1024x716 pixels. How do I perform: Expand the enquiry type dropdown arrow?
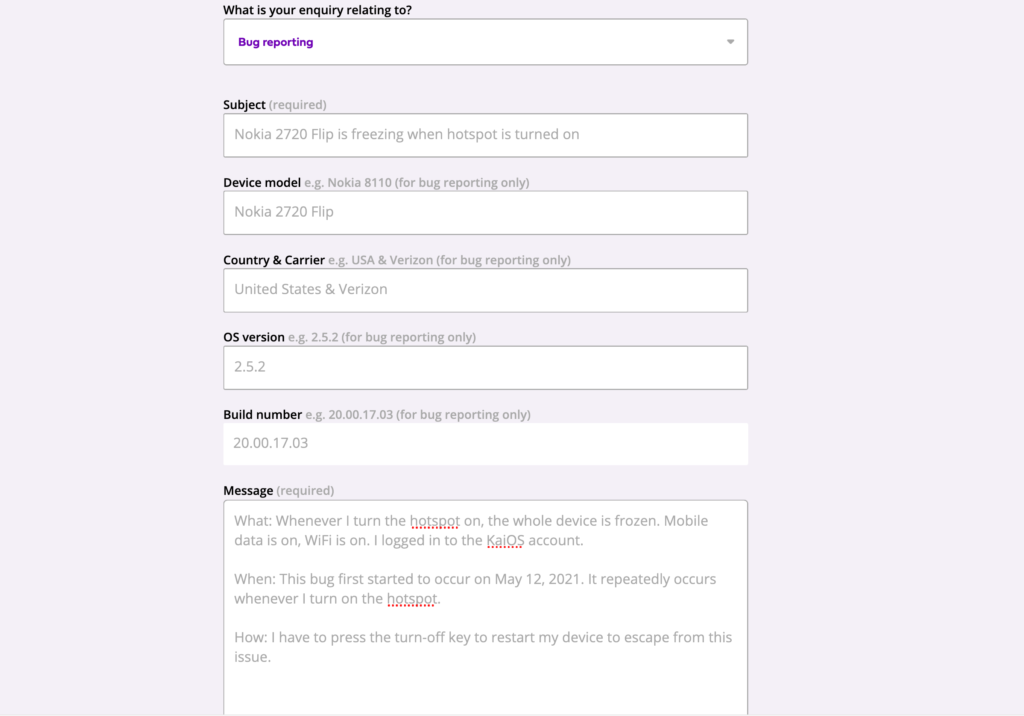tap(730, 42)
